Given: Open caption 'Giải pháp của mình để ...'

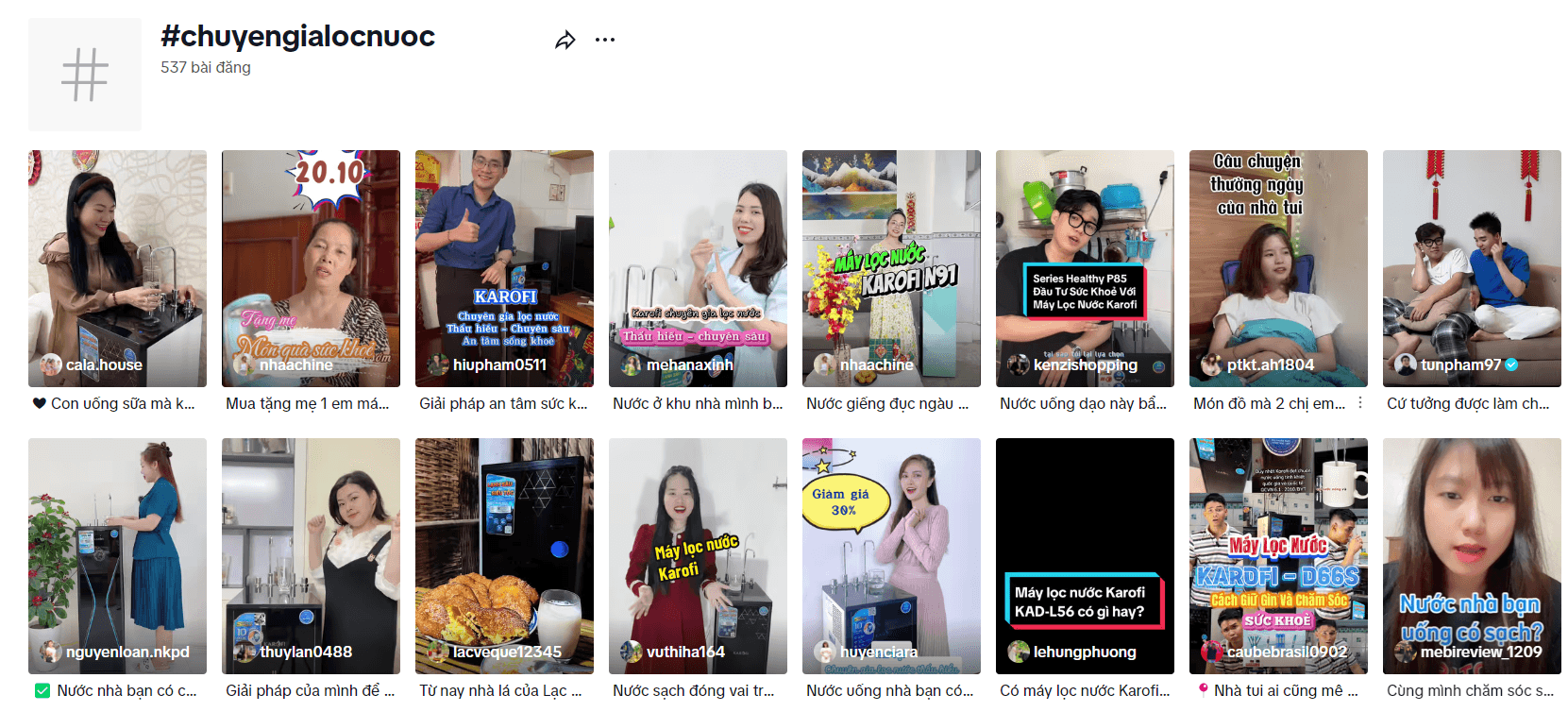Looking at the screenshot, I should coord(311,690).
